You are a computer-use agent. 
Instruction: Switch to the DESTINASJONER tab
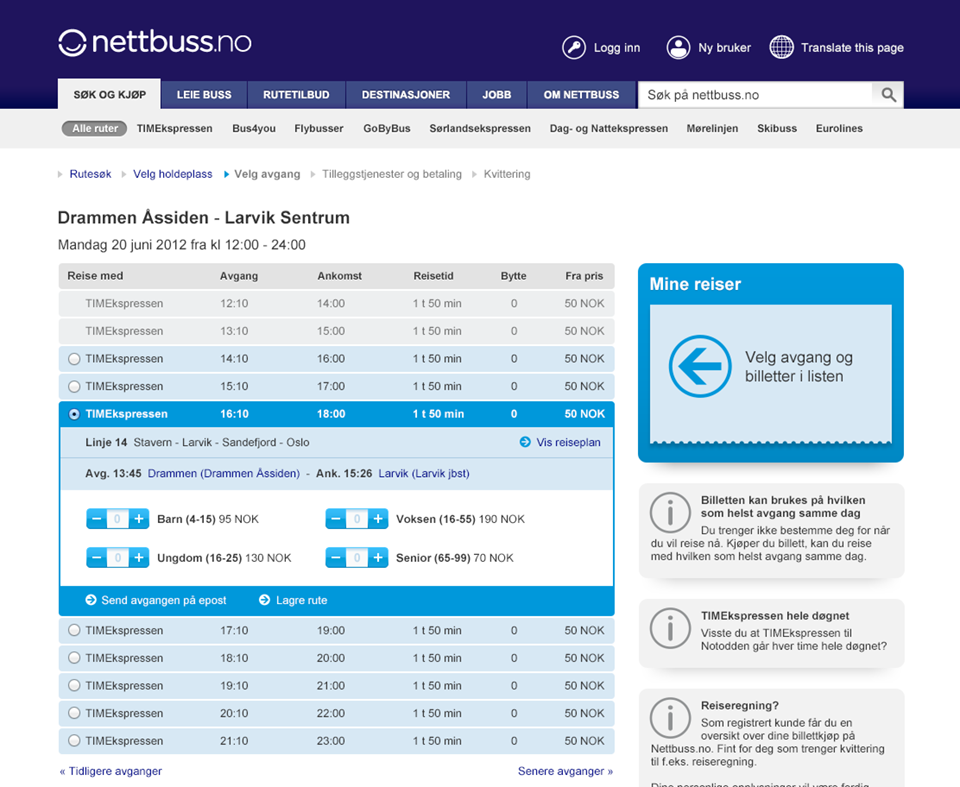[x=406, y=95]
